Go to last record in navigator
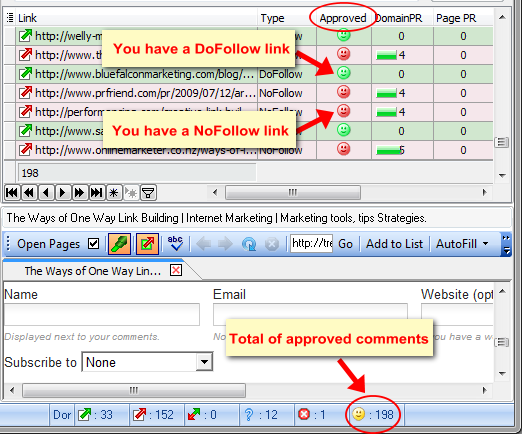This screenshot has width=522, height=440. coord(97,193)
